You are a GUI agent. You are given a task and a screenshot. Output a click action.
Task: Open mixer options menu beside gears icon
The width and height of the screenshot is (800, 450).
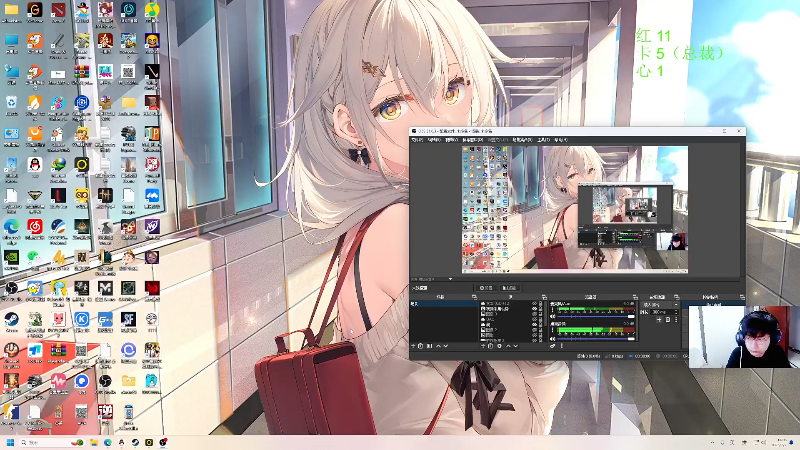(x=562, y=346)
